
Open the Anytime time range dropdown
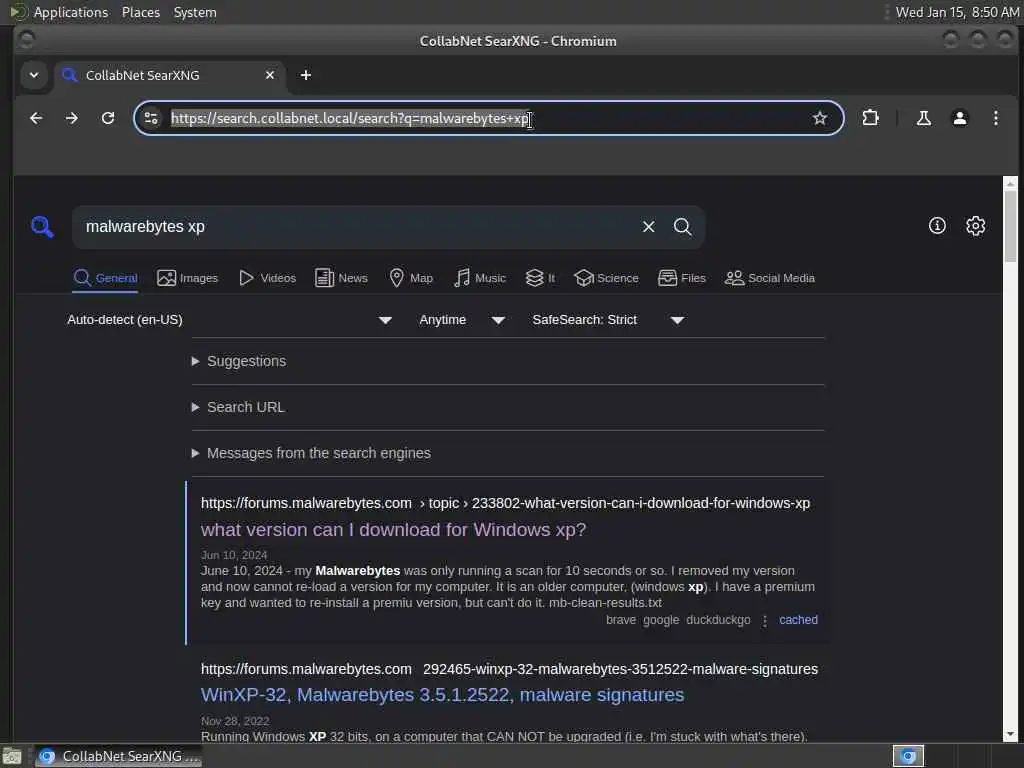[x=462, y=320]
